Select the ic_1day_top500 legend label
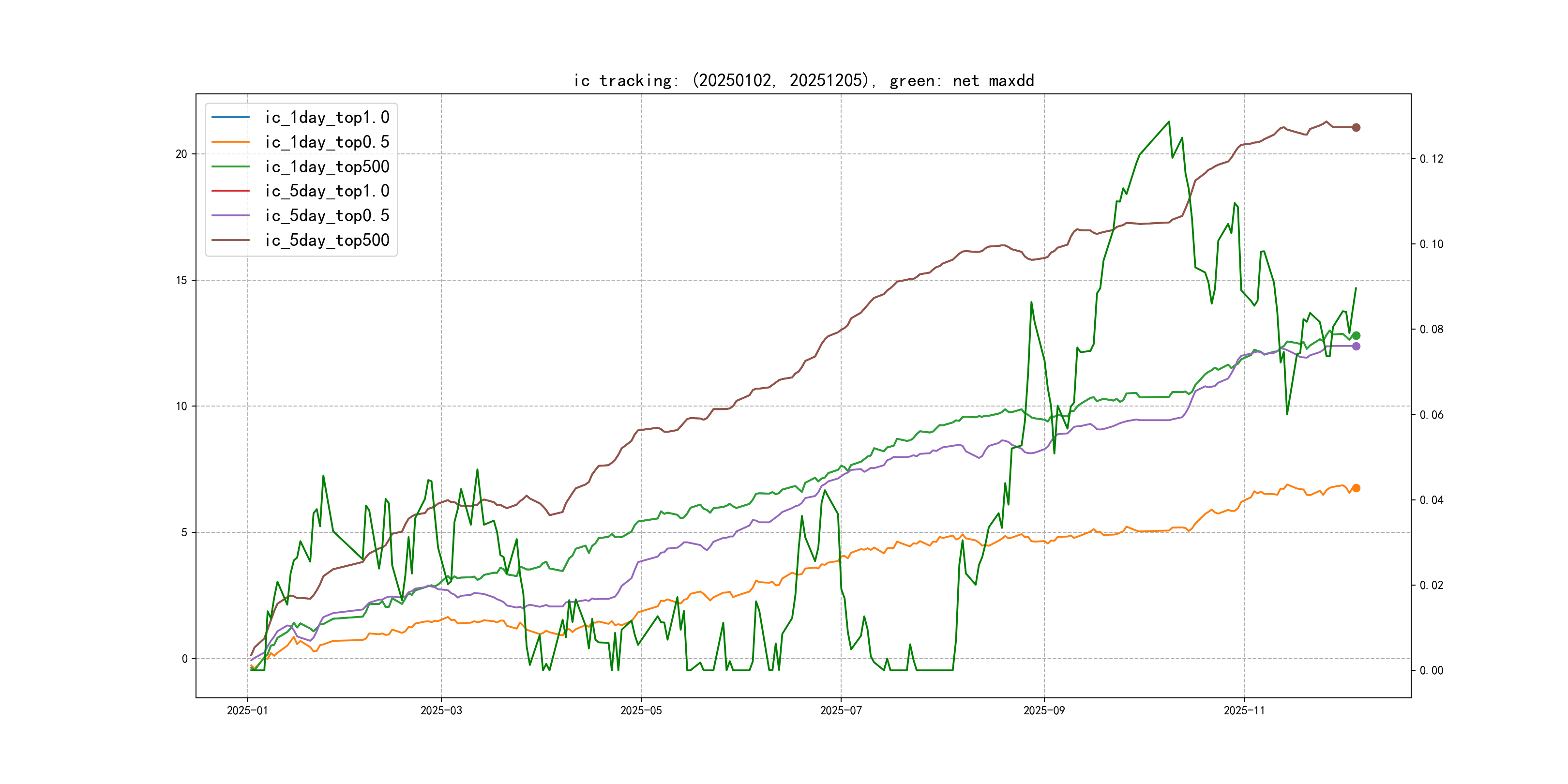 click(x=327, y=166)
